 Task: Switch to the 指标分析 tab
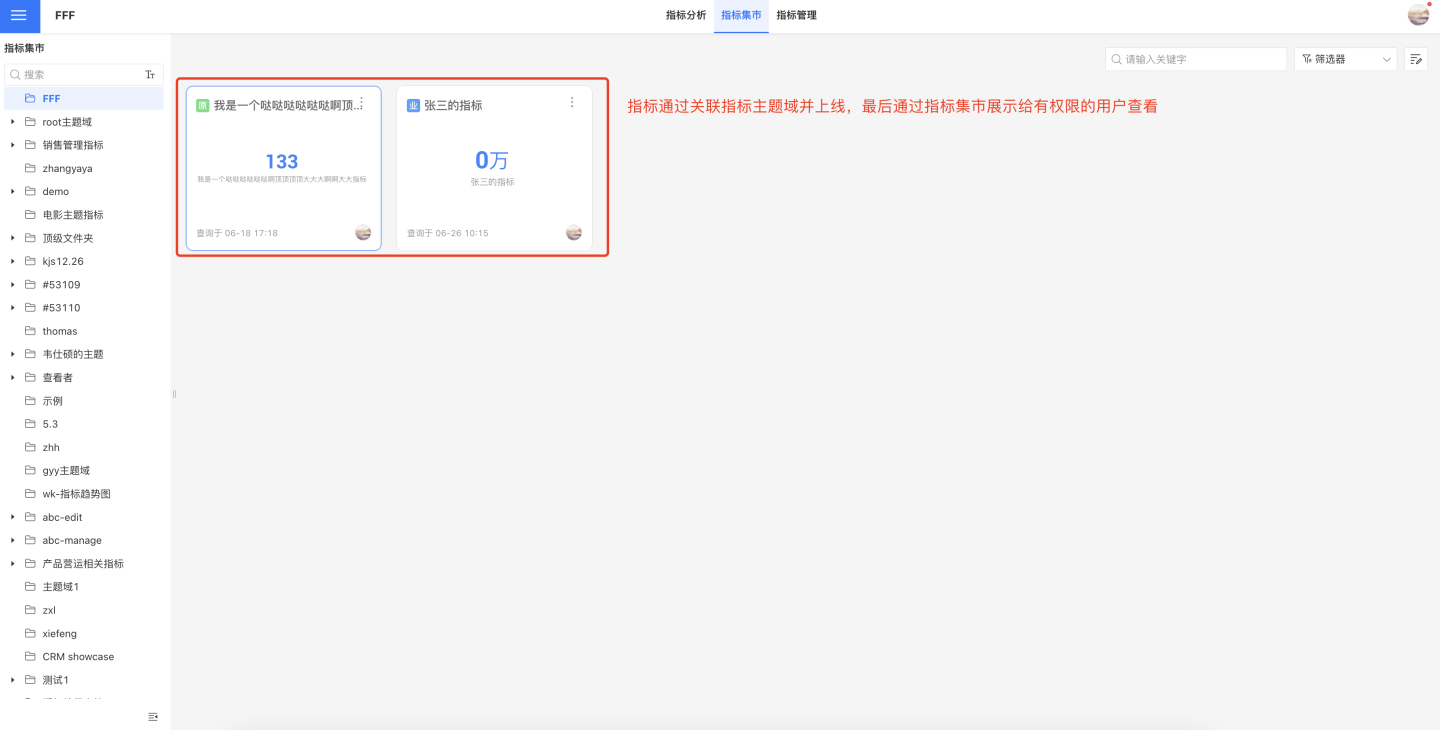pyautogui.click(x=686, y=16)
